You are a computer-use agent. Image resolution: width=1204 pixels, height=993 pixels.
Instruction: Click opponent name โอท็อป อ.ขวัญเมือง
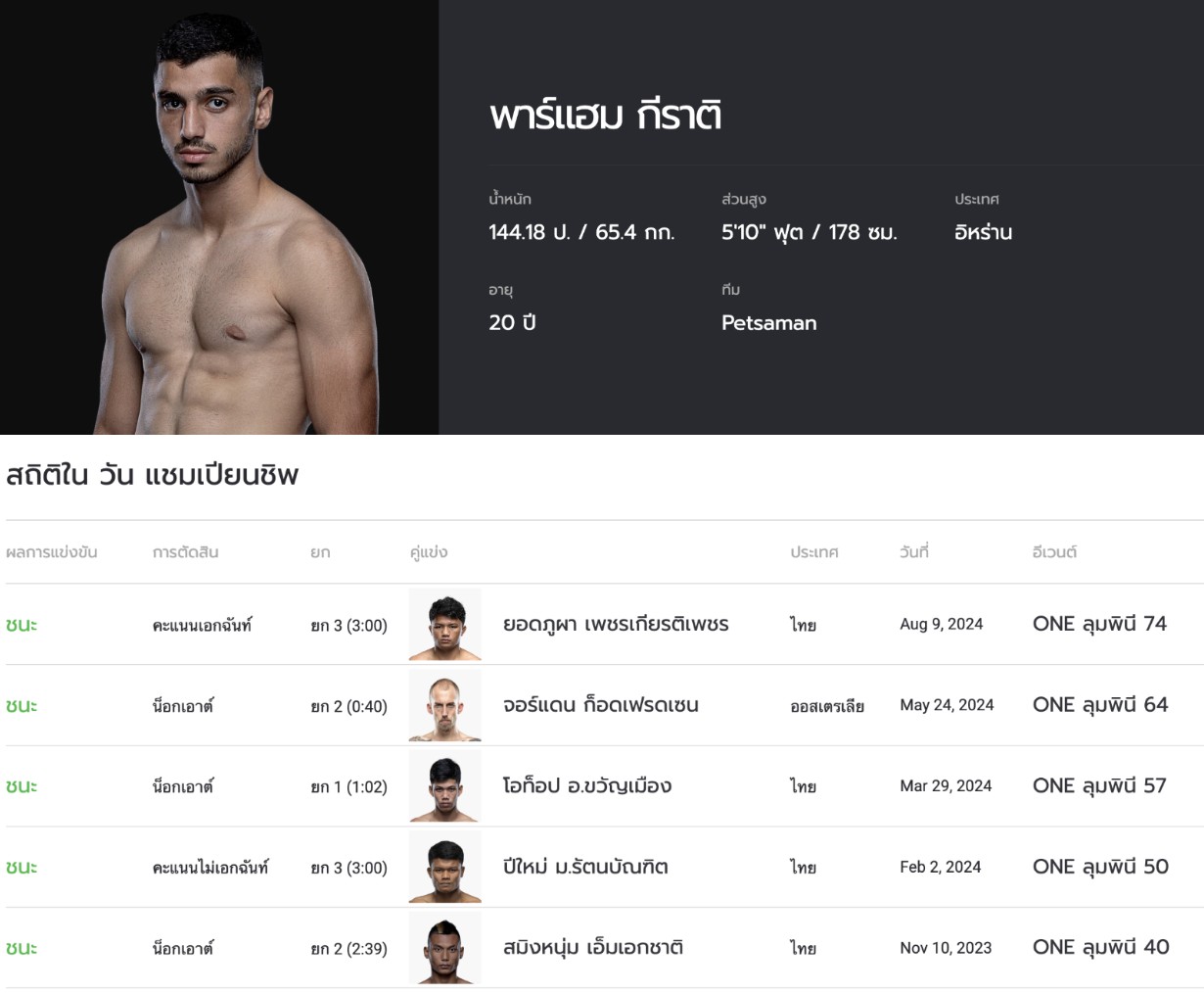point(587,785)
